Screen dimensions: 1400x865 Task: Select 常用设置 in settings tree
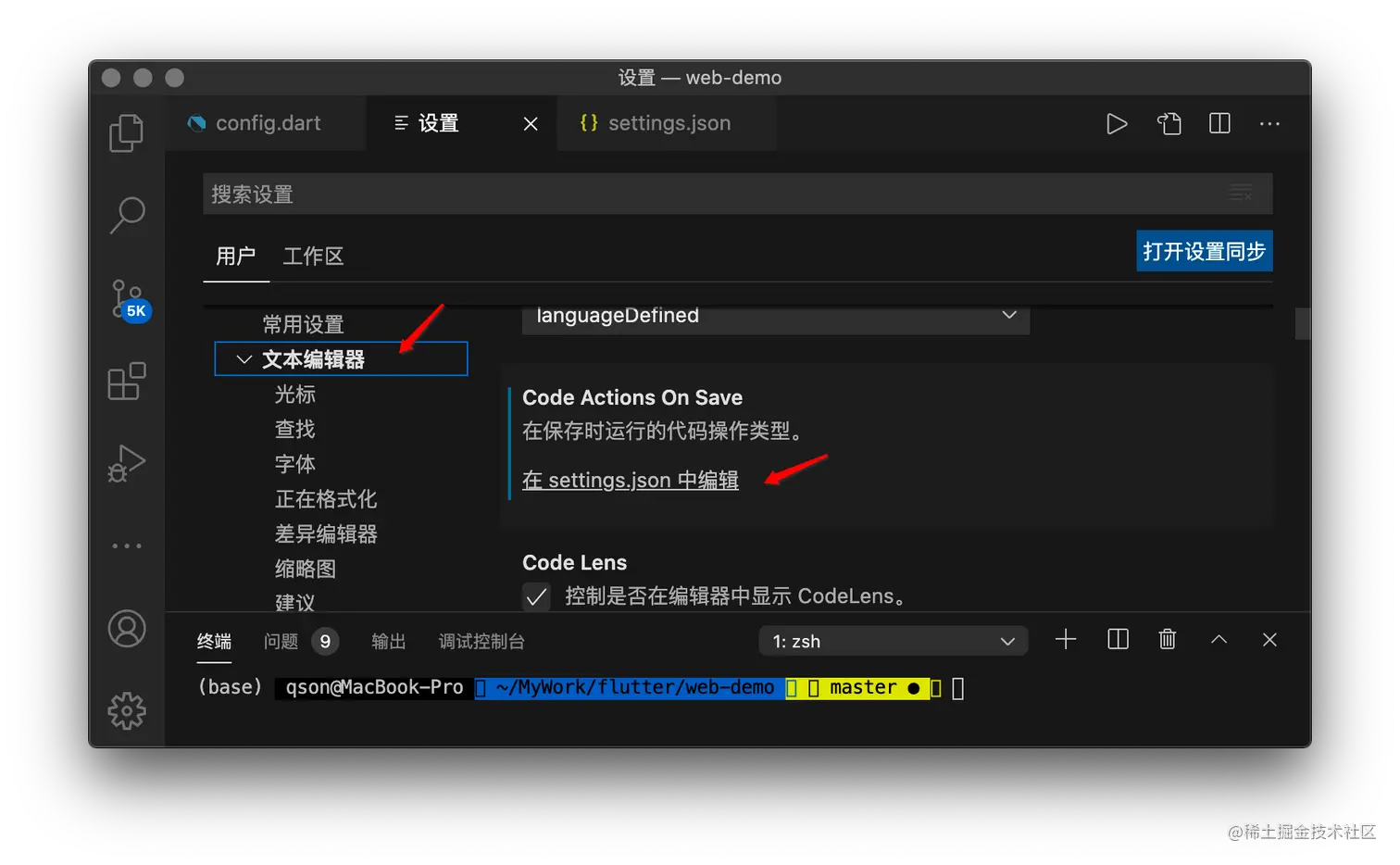point(303,324)
